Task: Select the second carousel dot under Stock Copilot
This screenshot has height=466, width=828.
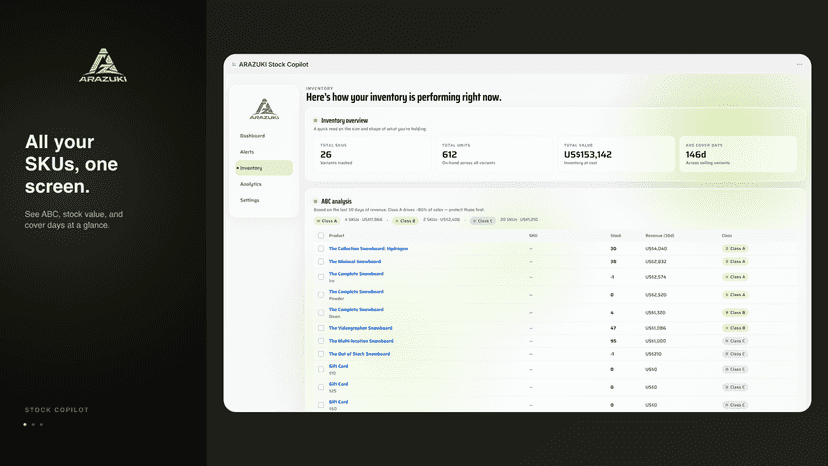Action: coord(33,424)
